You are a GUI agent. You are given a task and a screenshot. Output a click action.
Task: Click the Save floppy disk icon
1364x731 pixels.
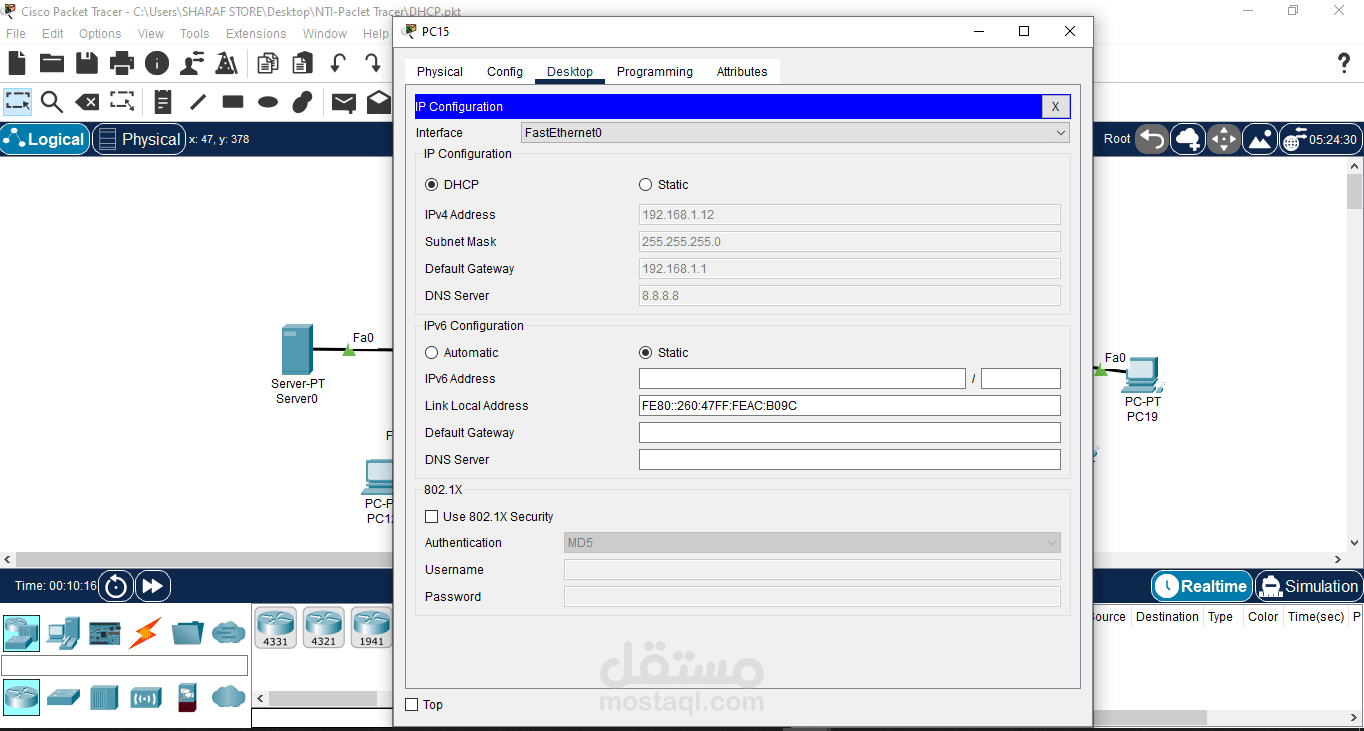[x=87, y=64]
